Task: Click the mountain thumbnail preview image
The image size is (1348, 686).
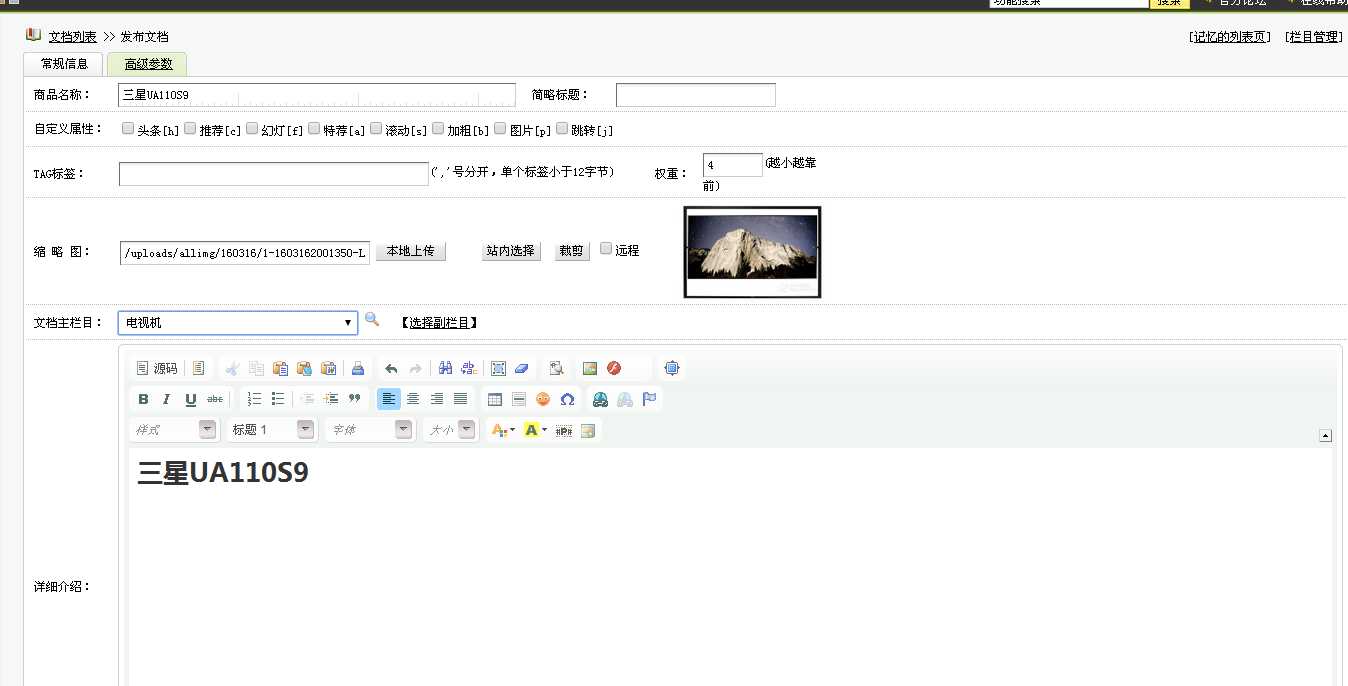Action: [752, 252]
